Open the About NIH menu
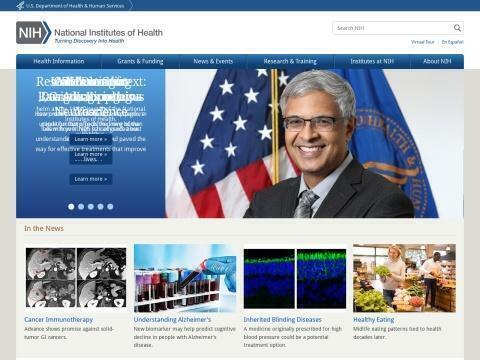The width and height of the screenshot is (480, 360). click(437, 61)
